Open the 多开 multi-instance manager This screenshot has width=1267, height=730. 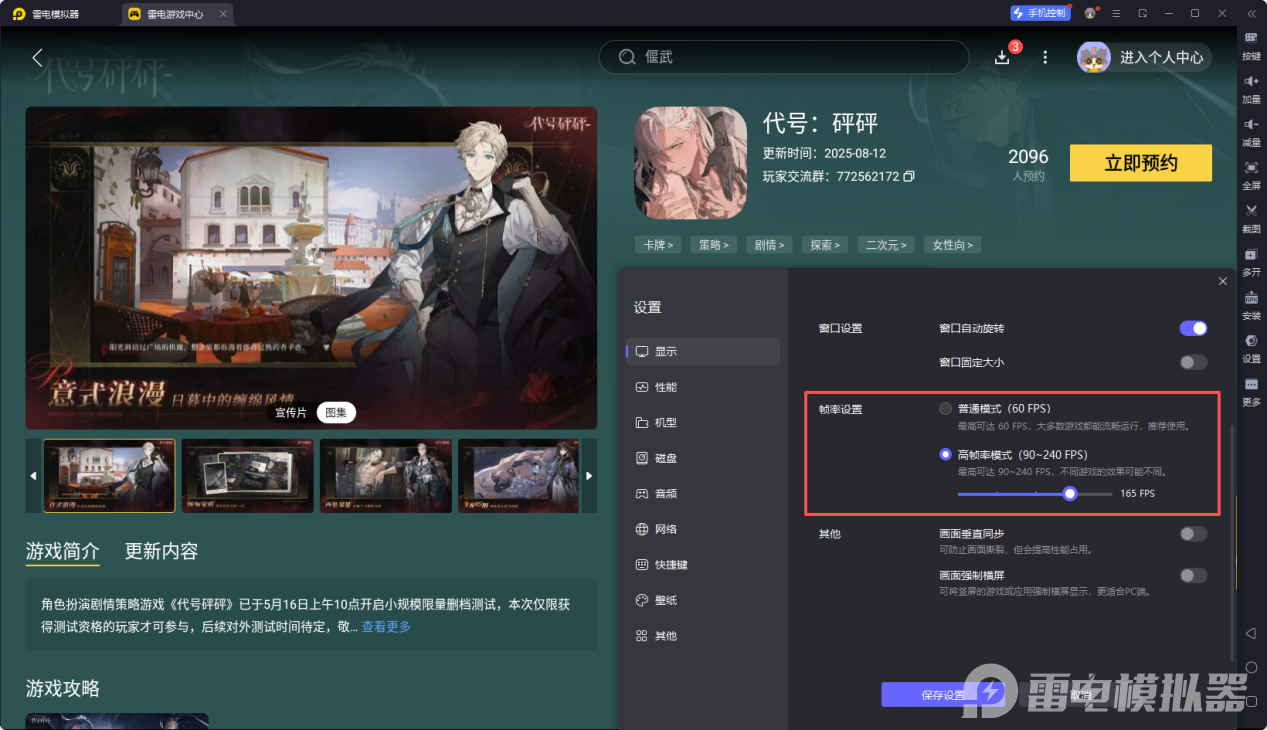[1252, 258]
